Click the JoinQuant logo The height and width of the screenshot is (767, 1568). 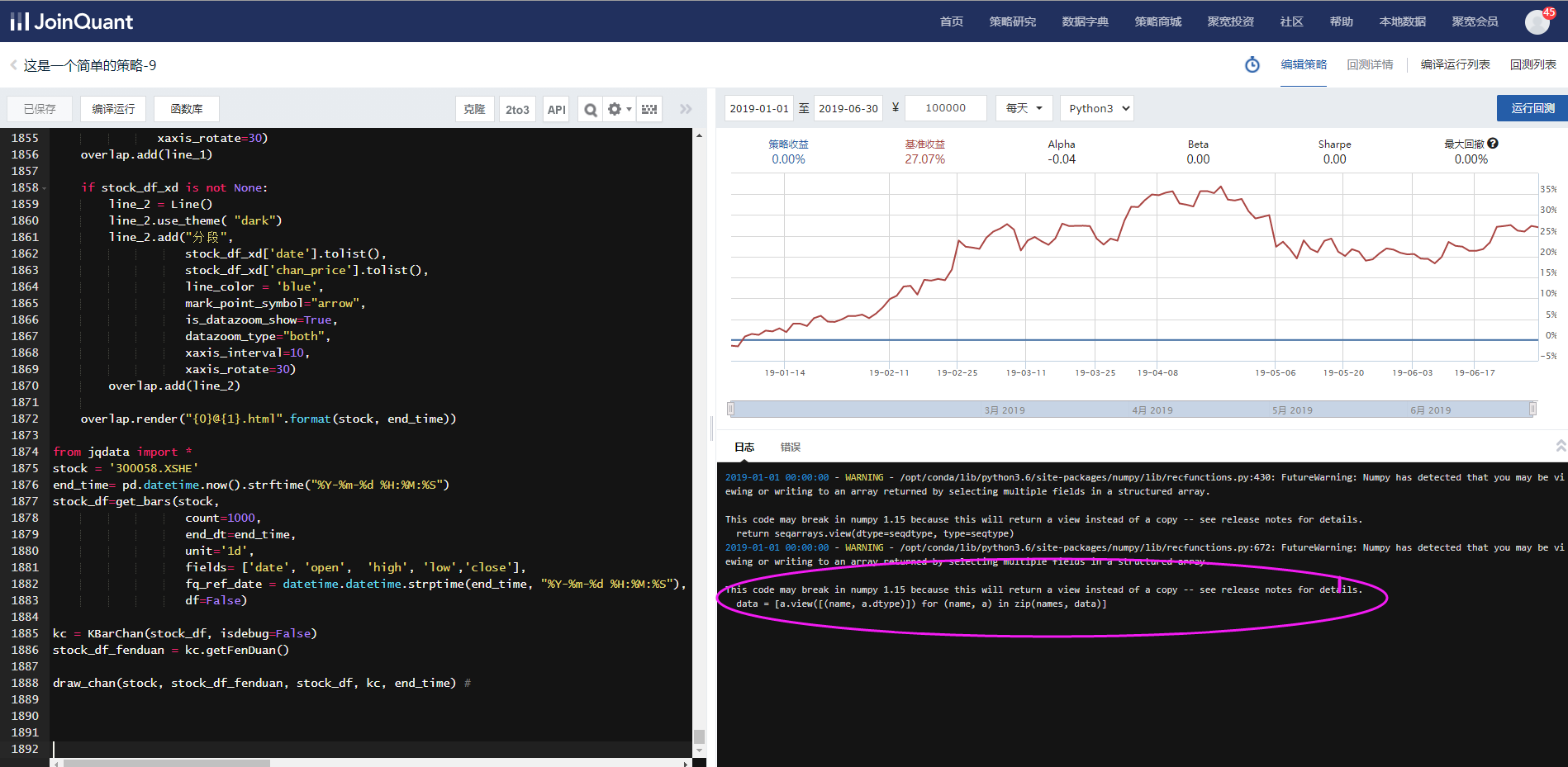[x=71, y=21]
